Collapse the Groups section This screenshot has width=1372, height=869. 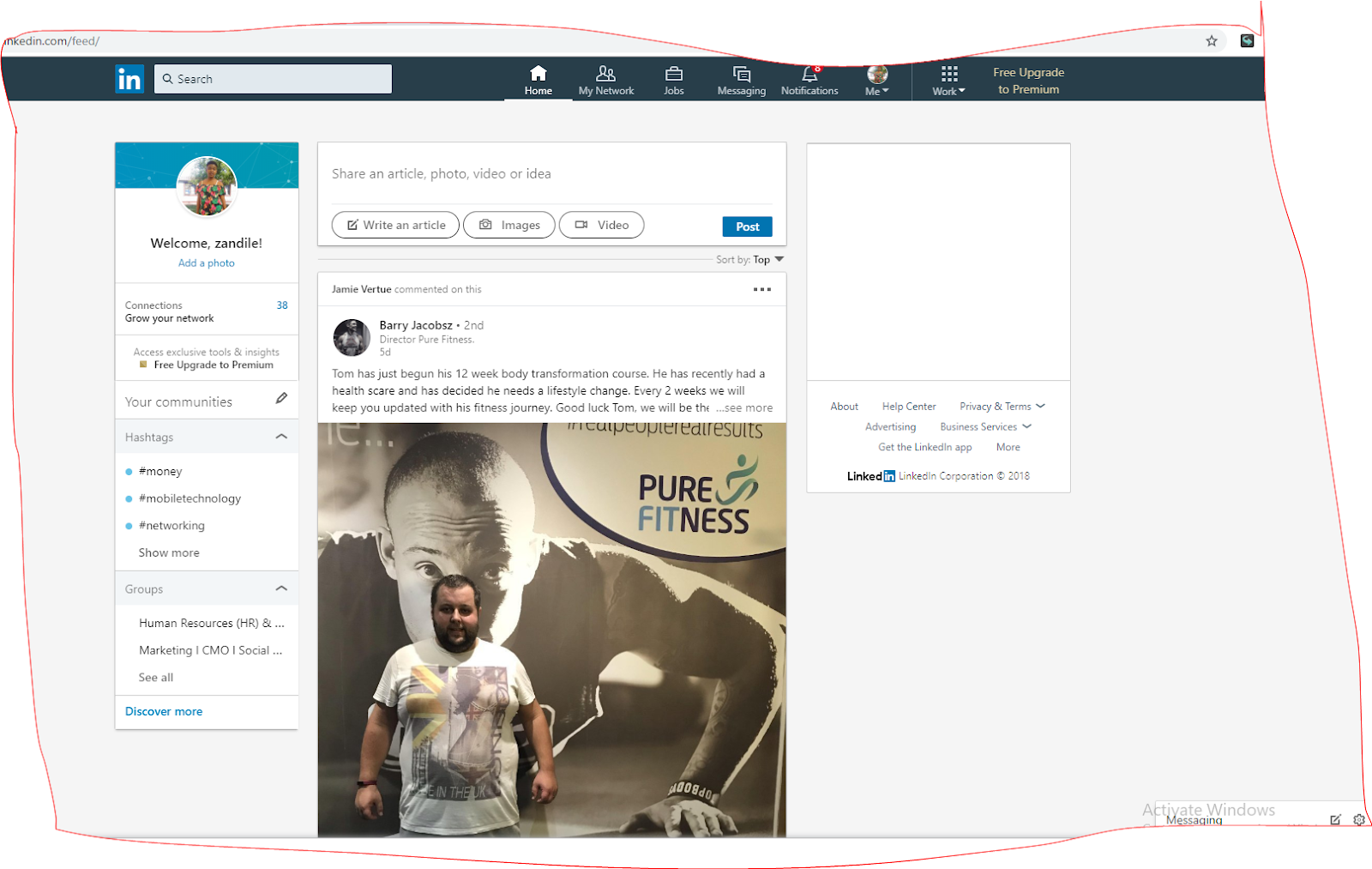tap(281, 588)
